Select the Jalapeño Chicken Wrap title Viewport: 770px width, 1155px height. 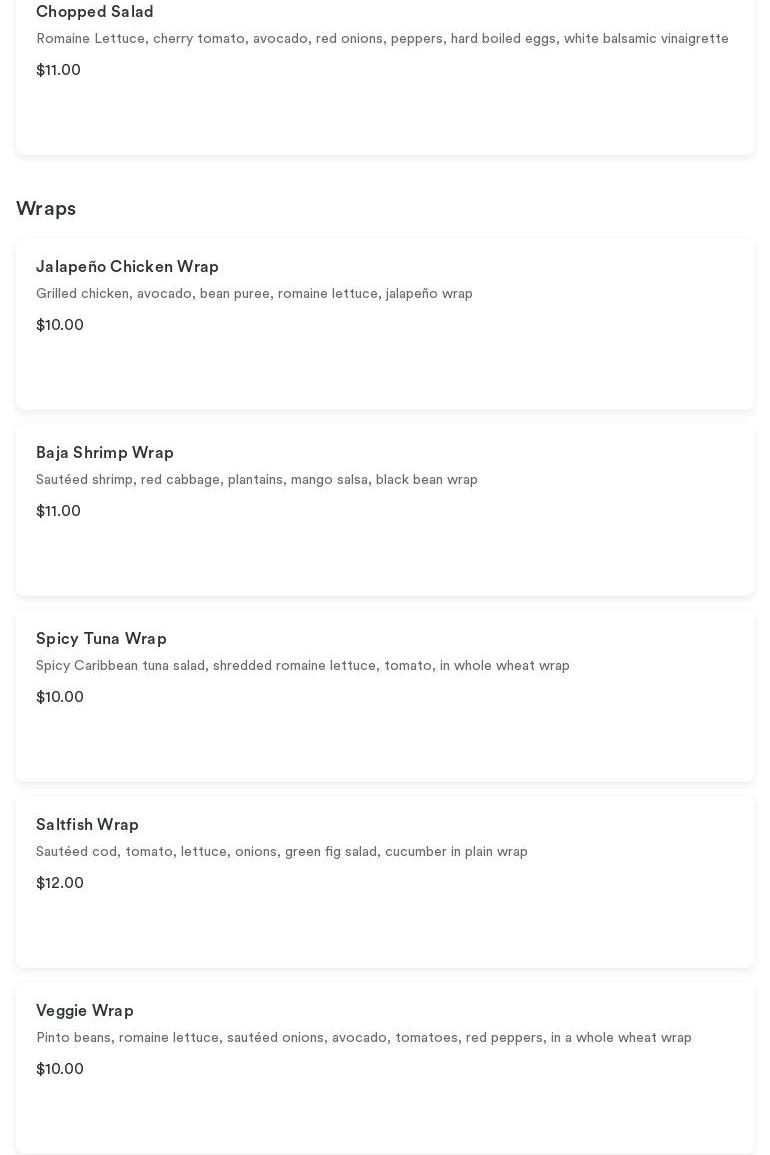[x=127, y=267]
